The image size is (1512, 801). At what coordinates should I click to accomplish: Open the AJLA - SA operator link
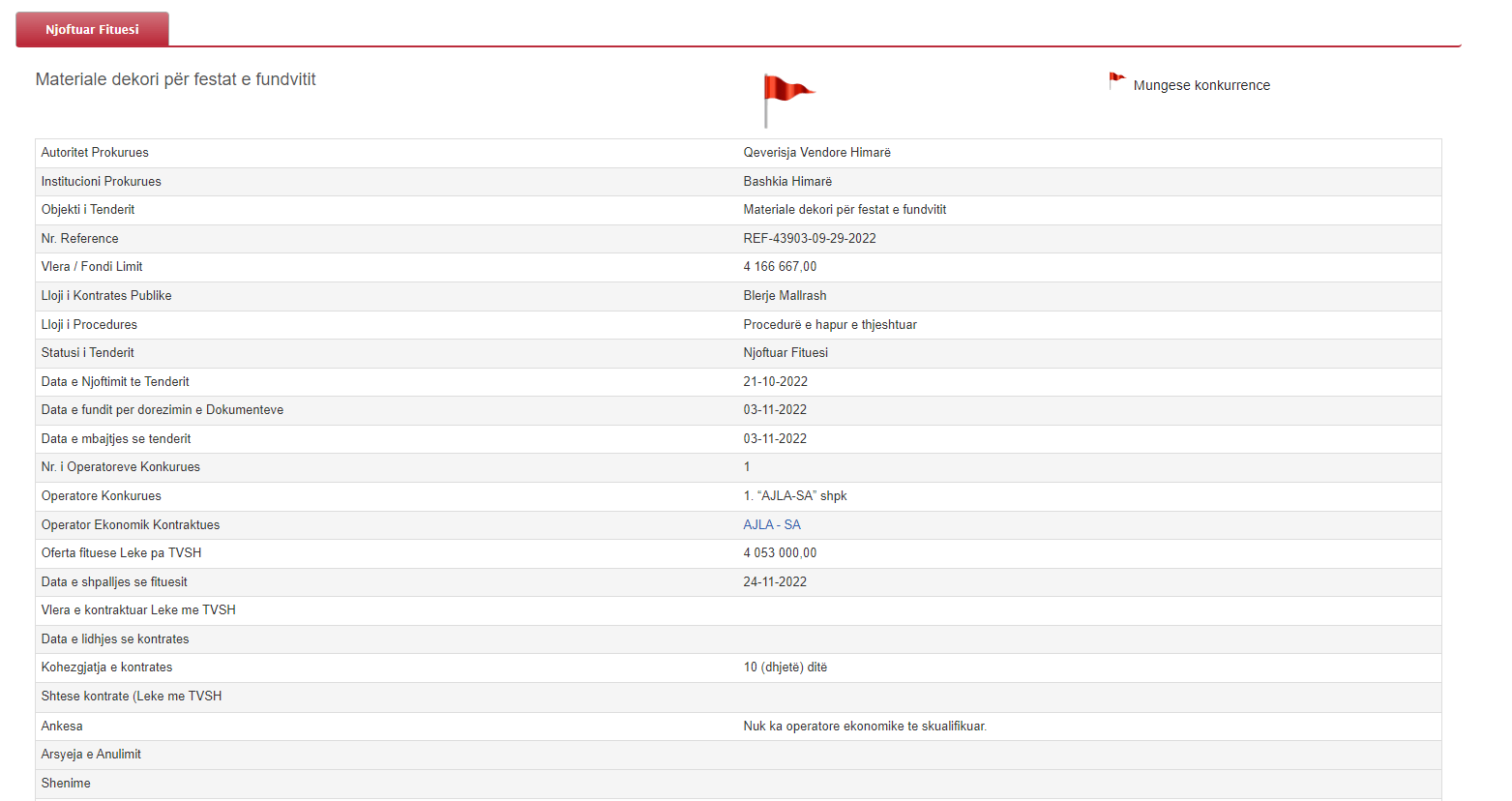[771, 524]
